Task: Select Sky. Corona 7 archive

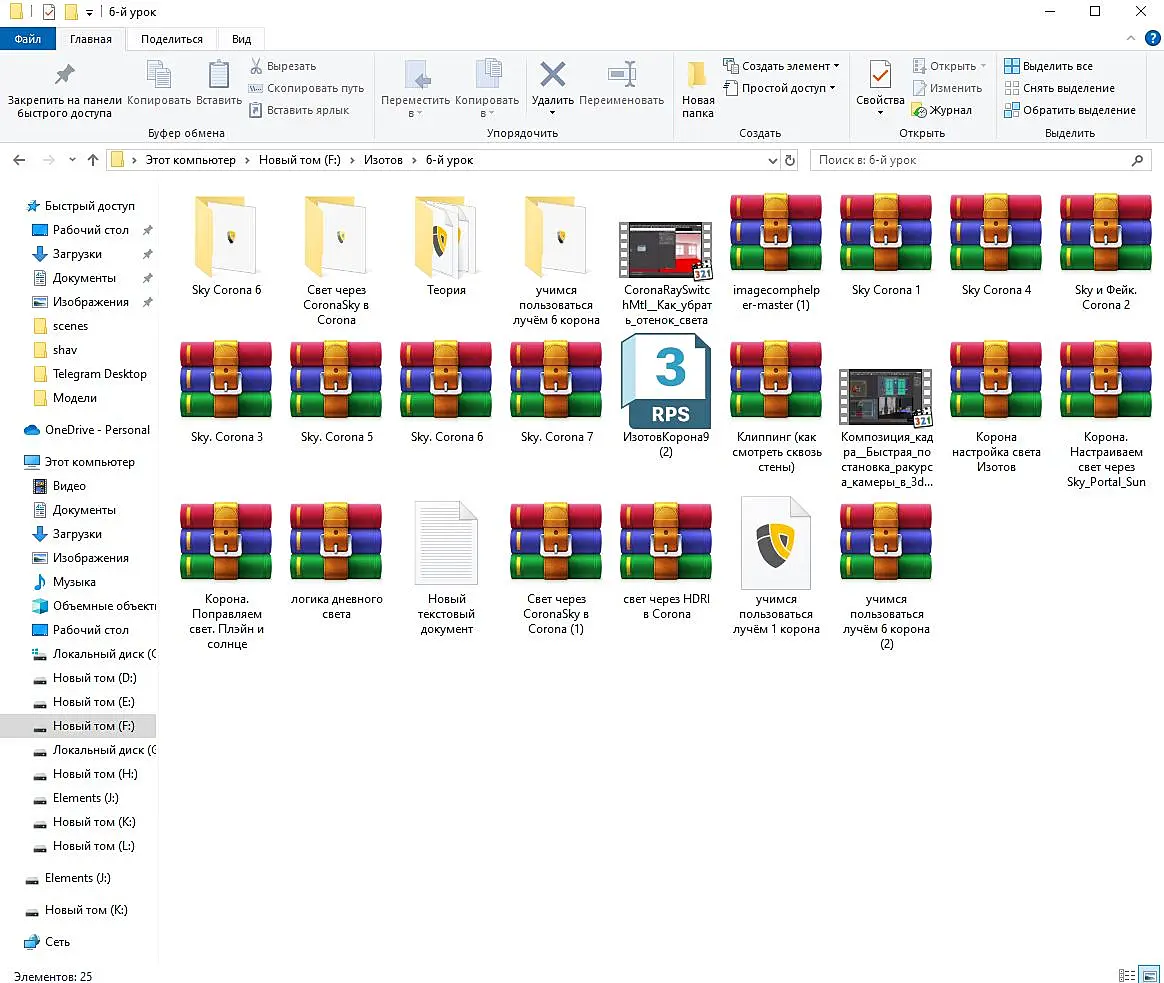Action: click(556, 392)
